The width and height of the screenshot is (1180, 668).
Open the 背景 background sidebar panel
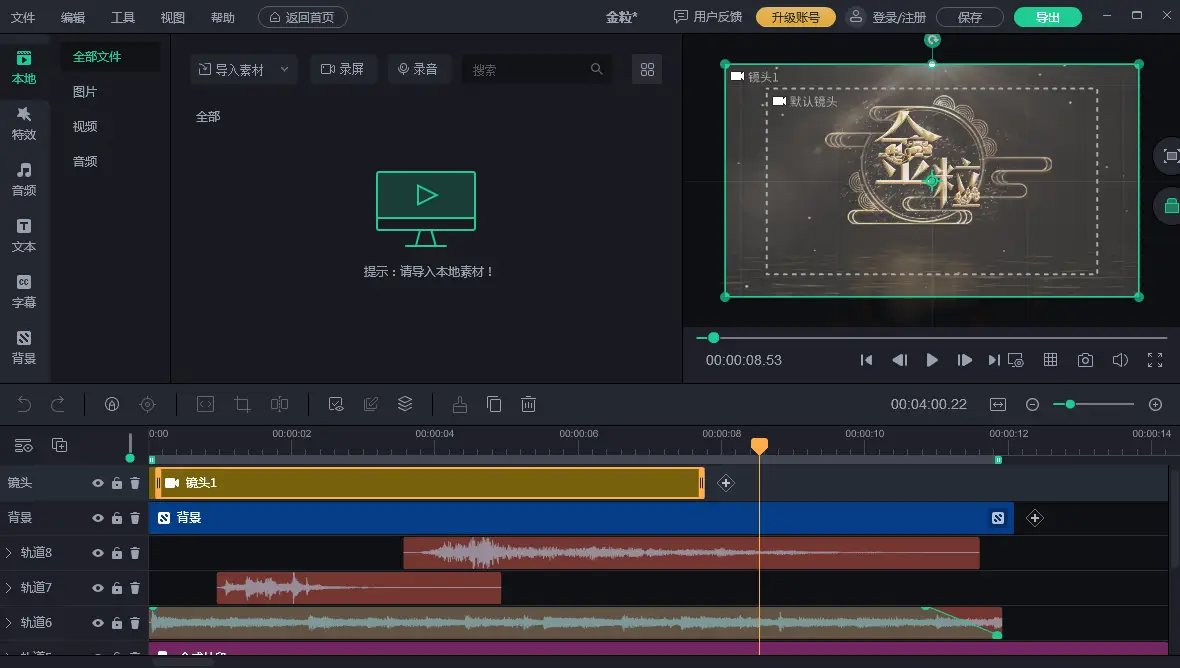(x=24, y=347)
